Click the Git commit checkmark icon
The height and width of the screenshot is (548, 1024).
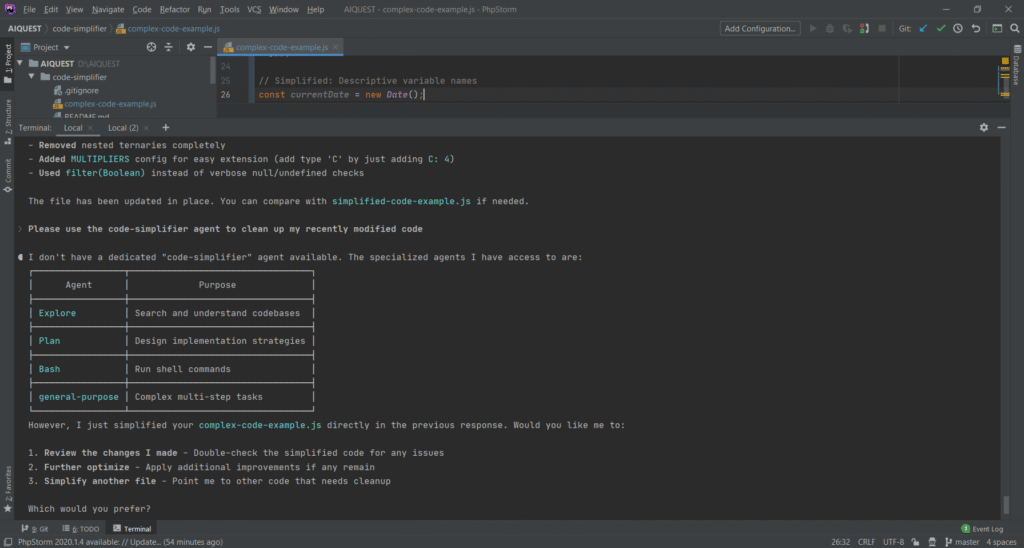coord(941,29)
